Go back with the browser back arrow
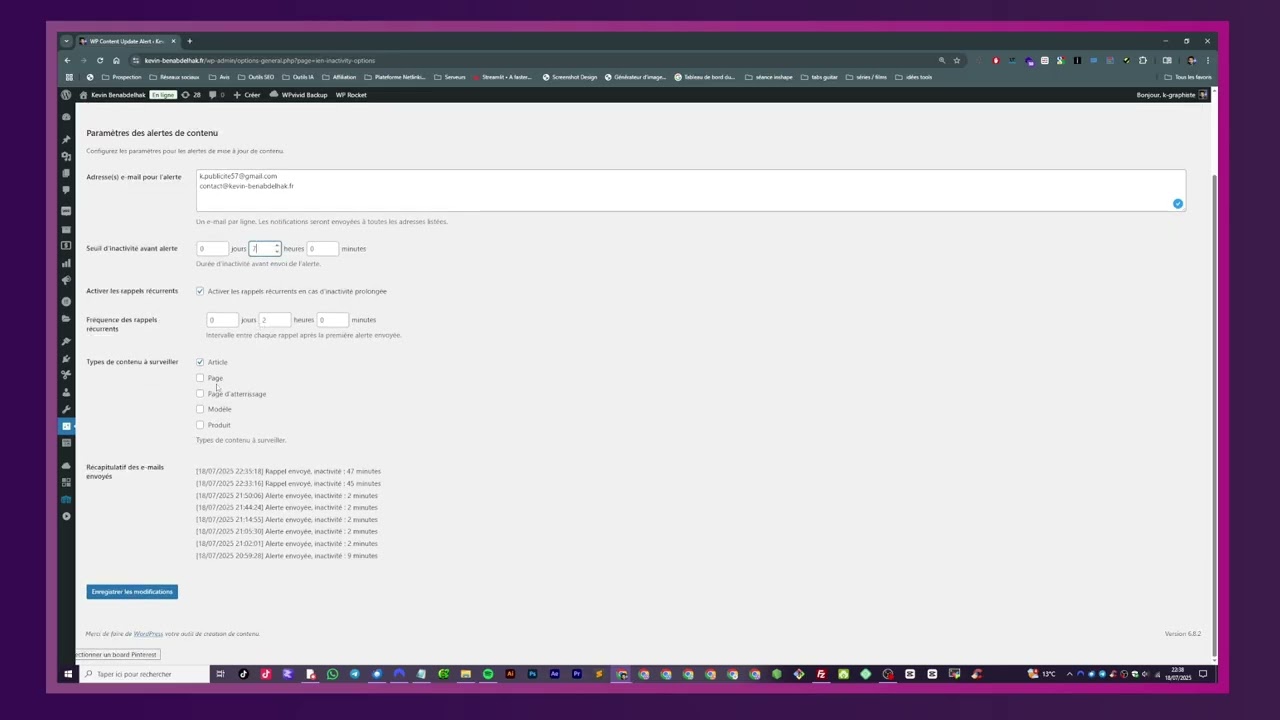 click(68, 60)
